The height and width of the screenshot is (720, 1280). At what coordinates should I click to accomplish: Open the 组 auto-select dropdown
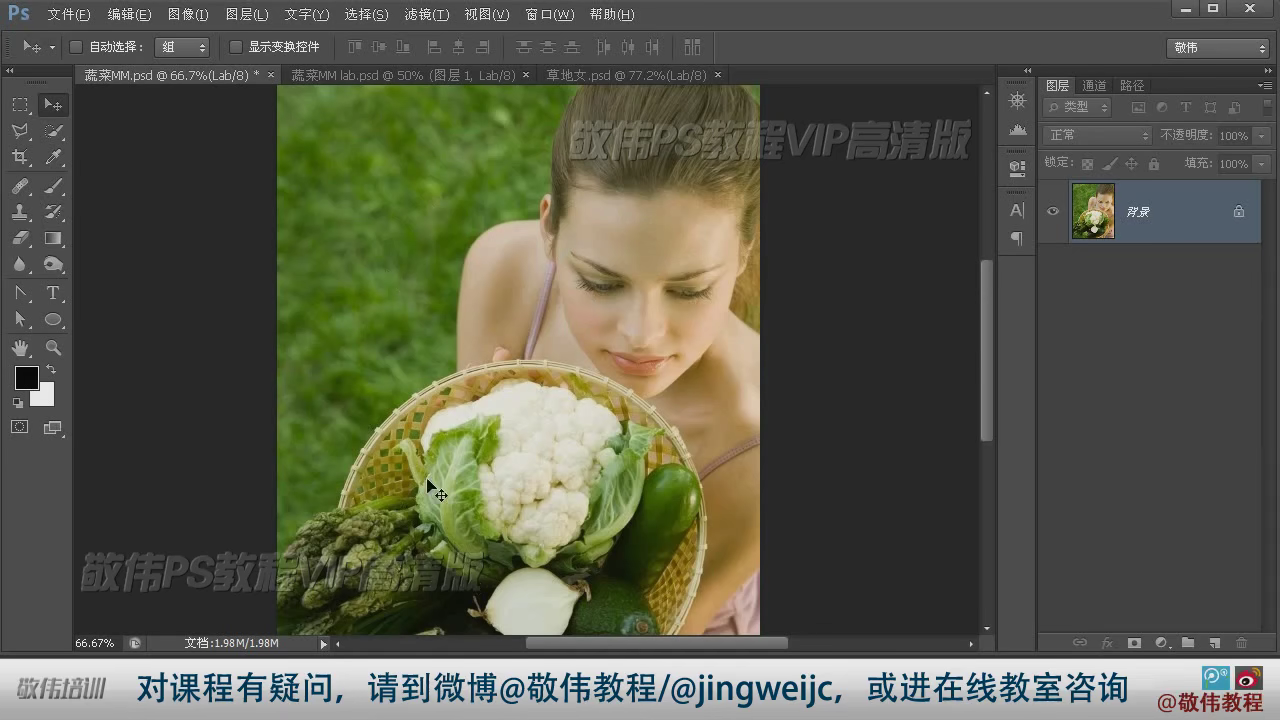[182, 47]
